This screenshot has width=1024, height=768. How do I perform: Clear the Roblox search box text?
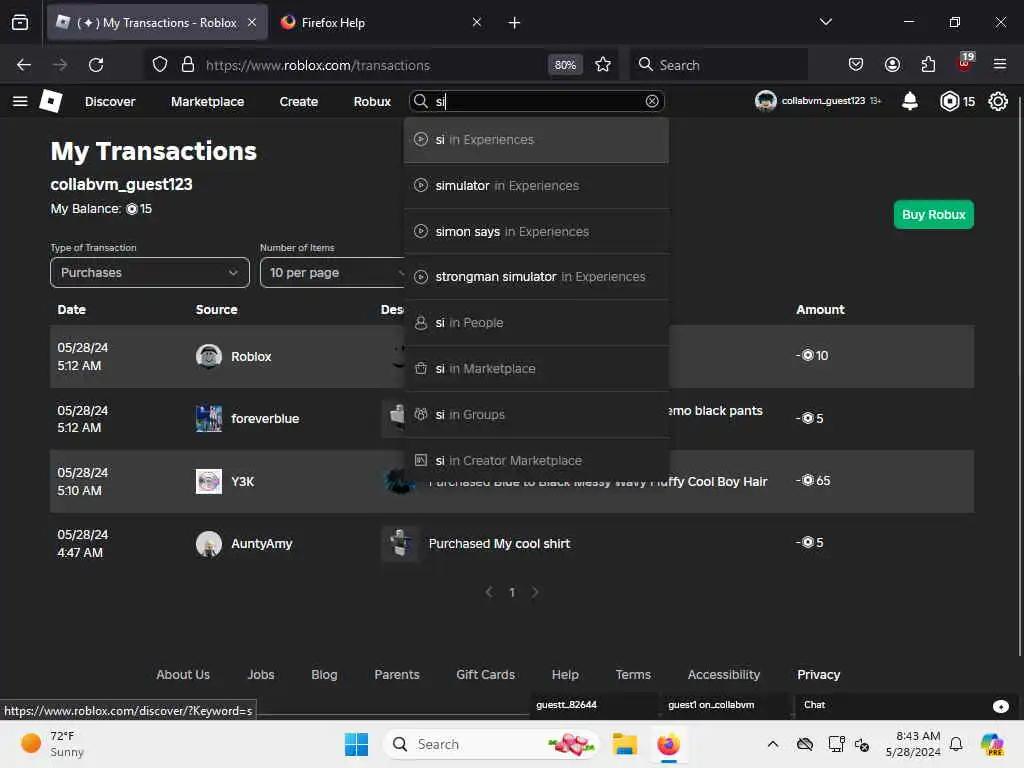652,101
